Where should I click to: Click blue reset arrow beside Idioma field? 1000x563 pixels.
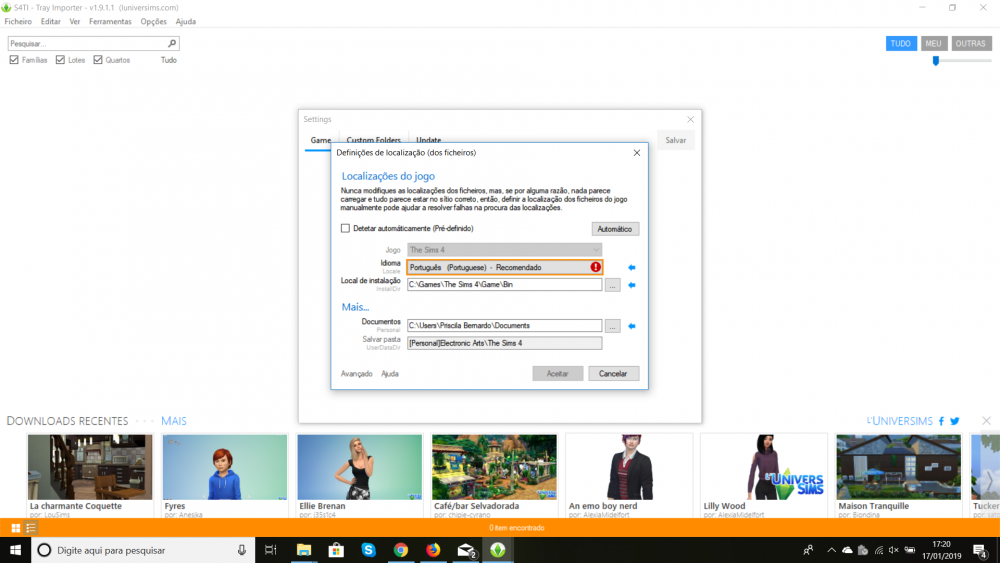pyautogui.click(x=631, y=268)
